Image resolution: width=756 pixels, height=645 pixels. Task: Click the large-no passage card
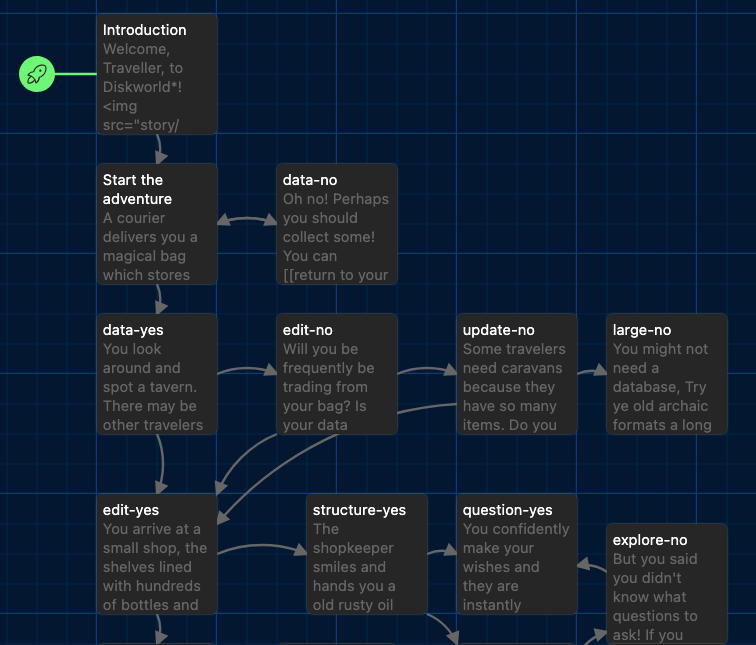[667, 374]
